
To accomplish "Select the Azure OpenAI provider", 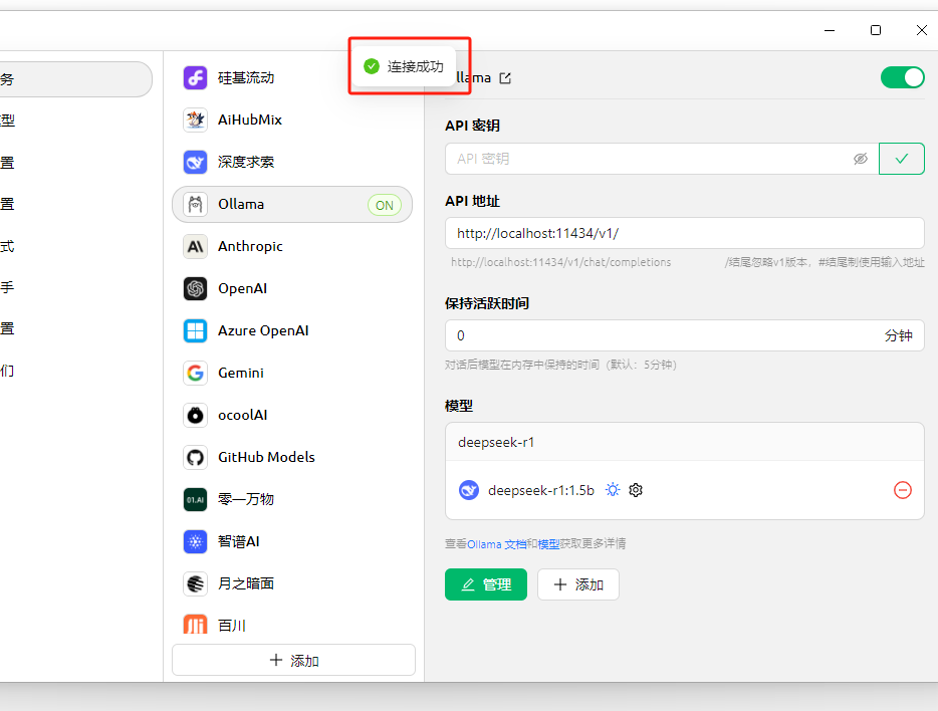I will (x=292, y=331).
